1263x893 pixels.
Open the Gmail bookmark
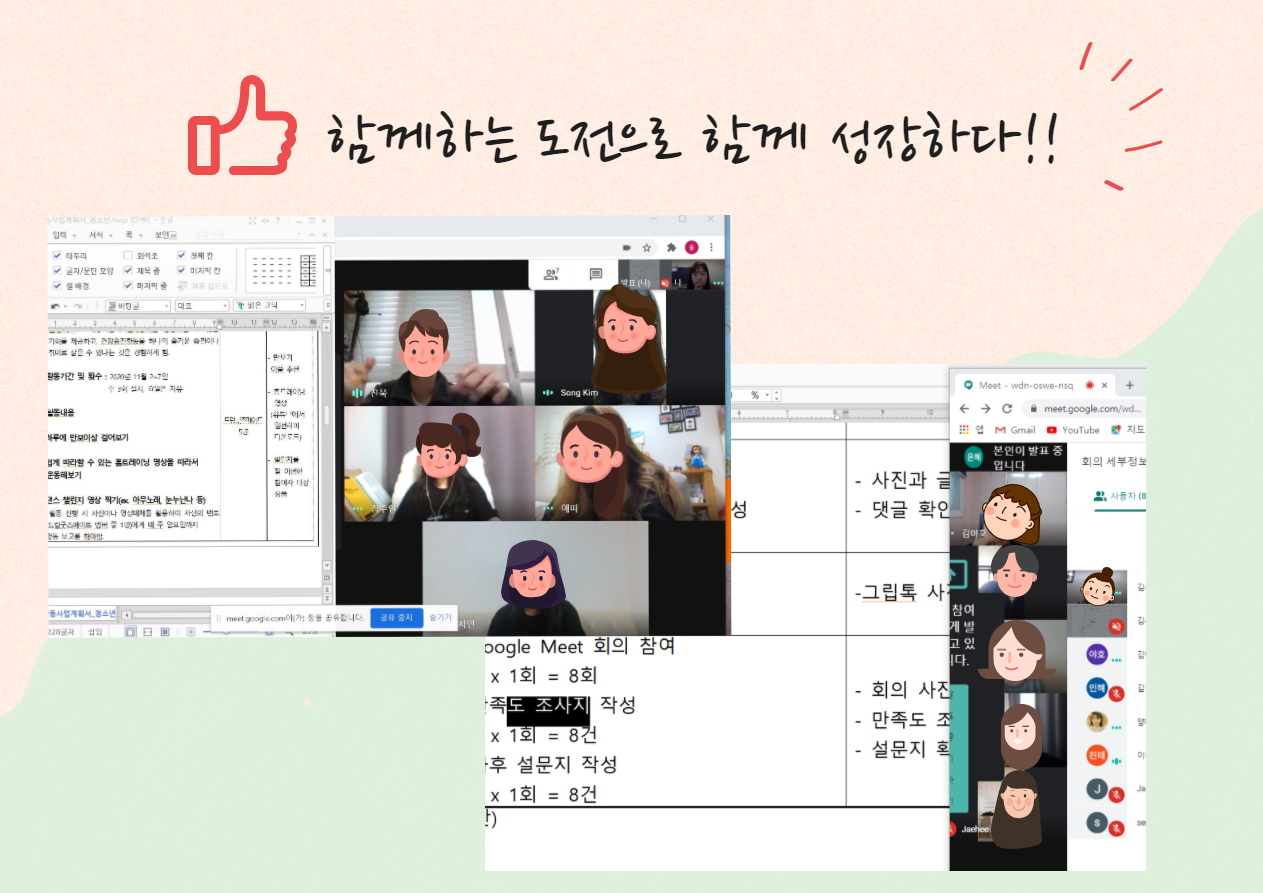point(1015,430)
